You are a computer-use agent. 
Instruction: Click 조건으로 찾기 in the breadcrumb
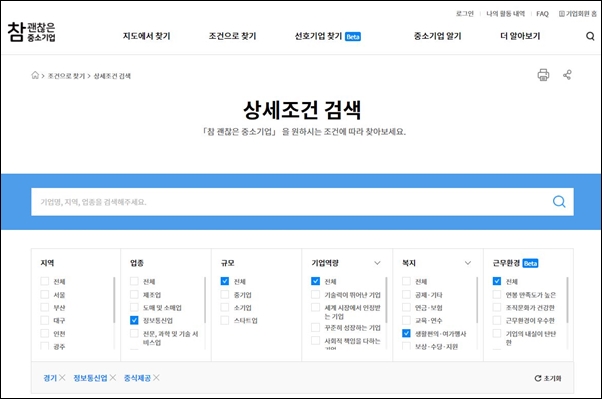[66, 76]
